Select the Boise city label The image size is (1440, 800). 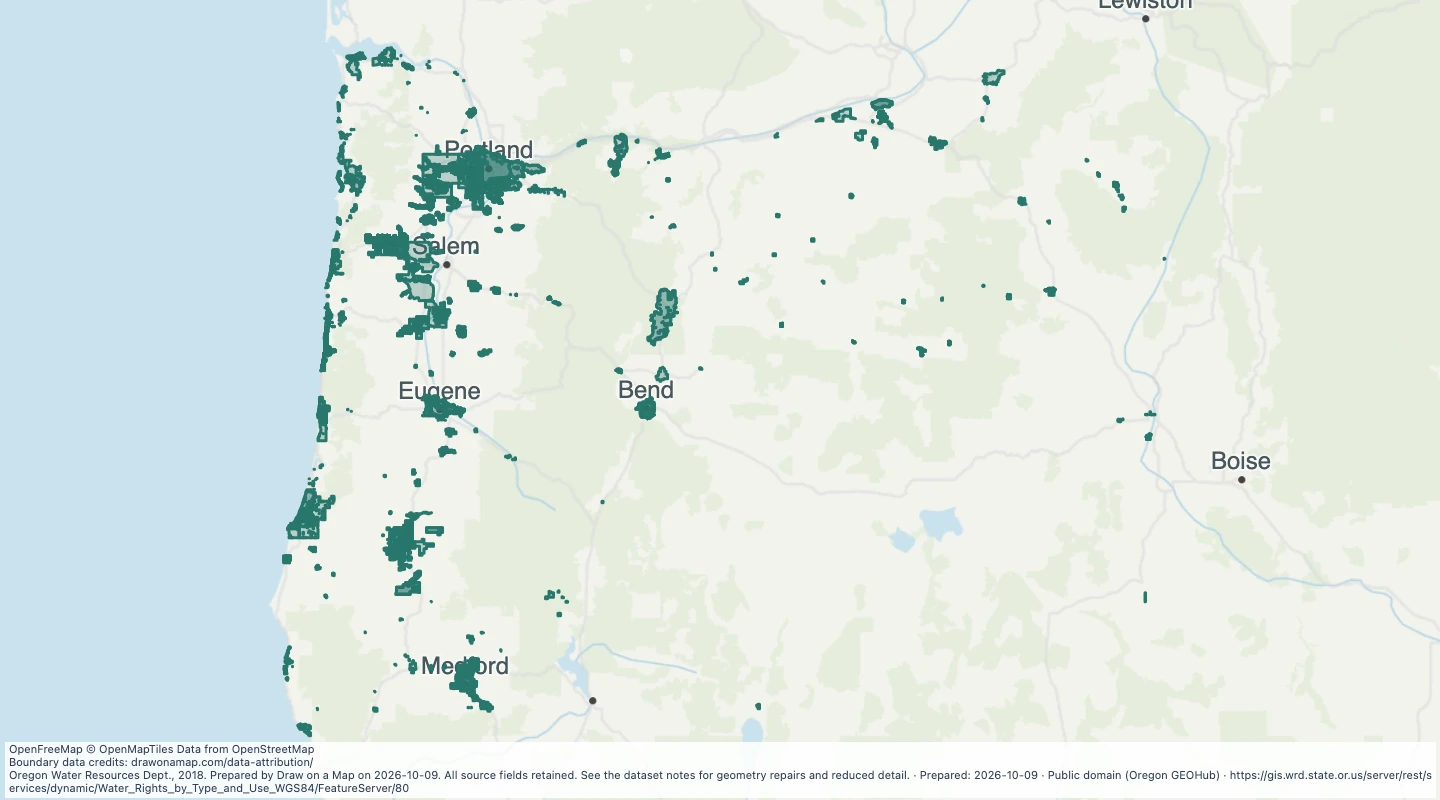coord(1241,461)
